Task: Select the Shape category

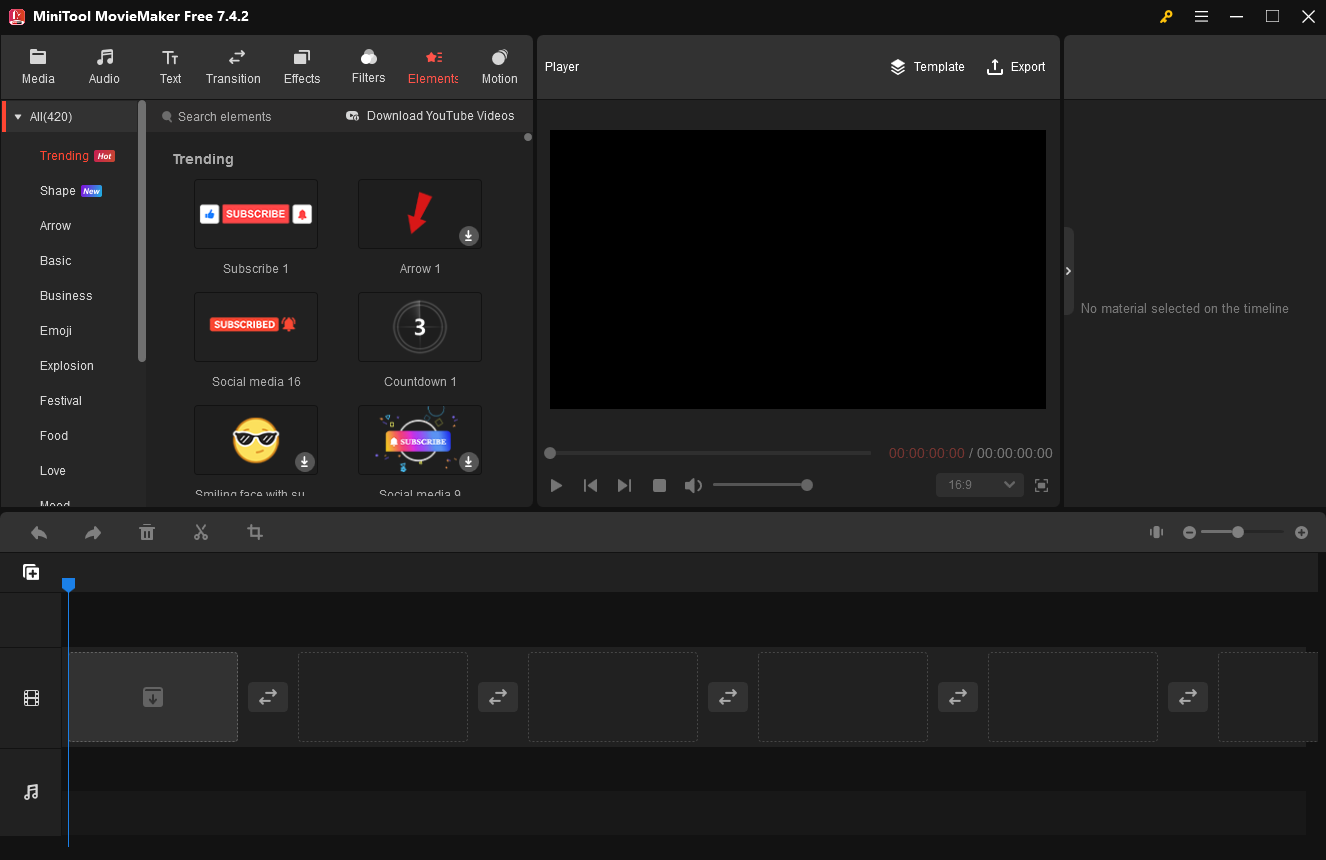Action: [58, 191]
